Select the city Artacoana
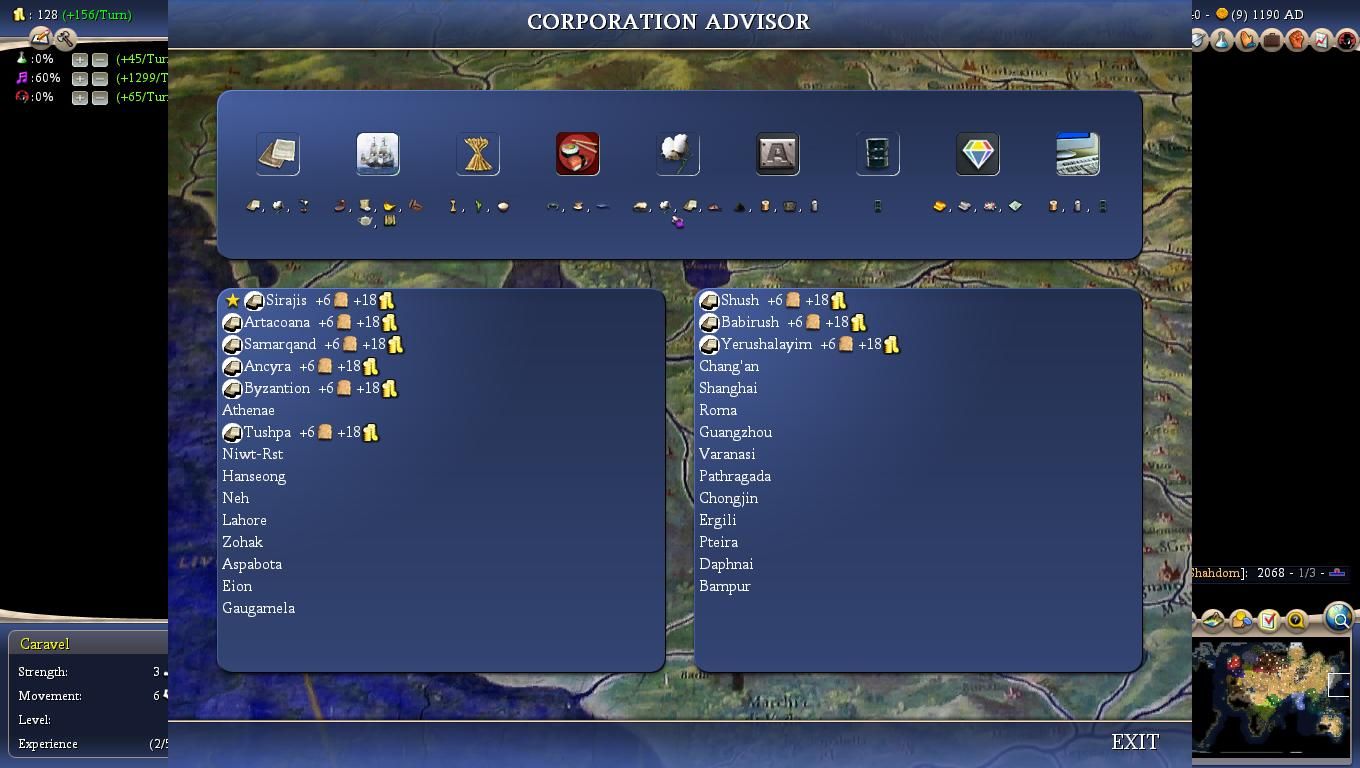 coord(277,322)
